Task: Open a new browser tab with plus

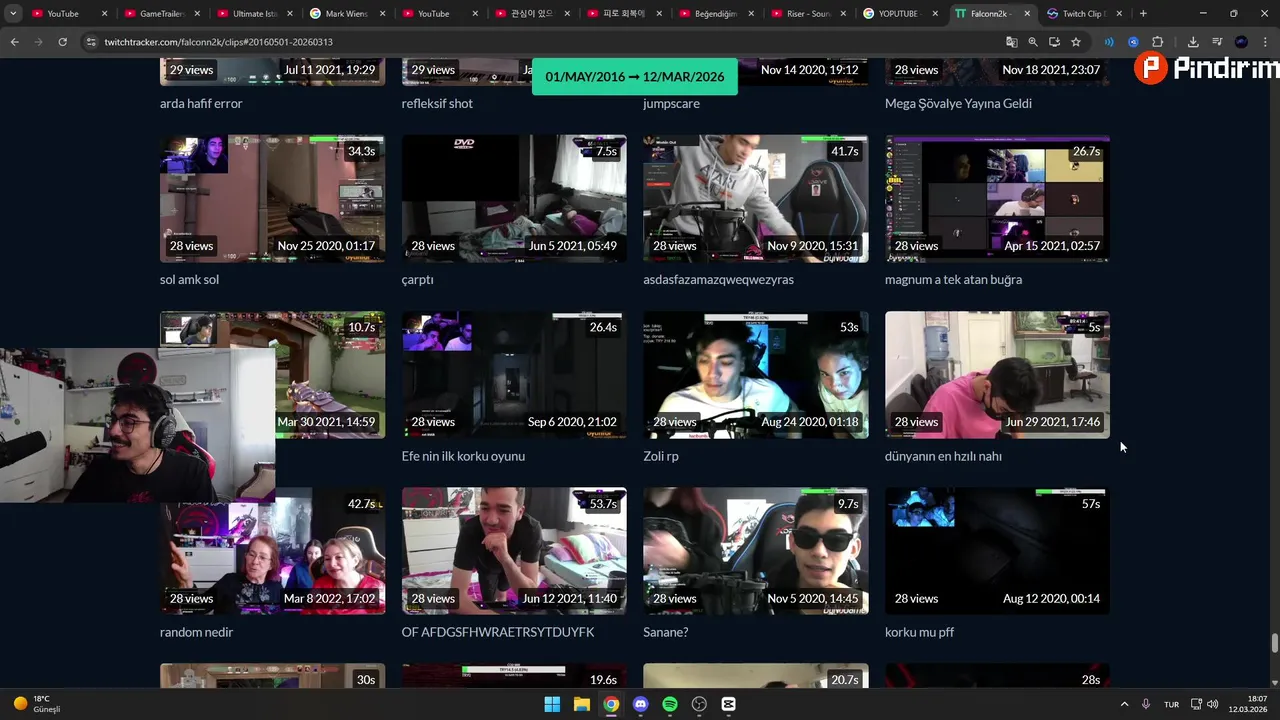Action: [1143, 14]
